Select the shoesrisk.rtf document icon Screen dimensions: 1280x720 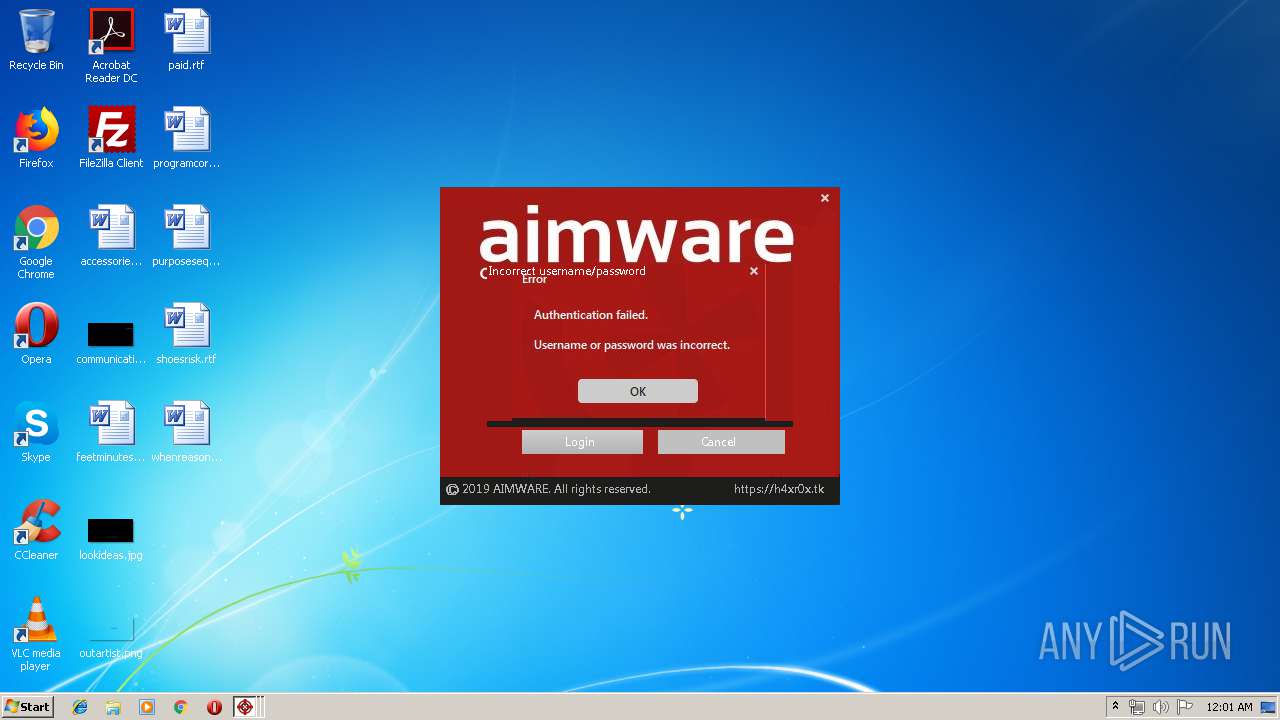point(186,334)
